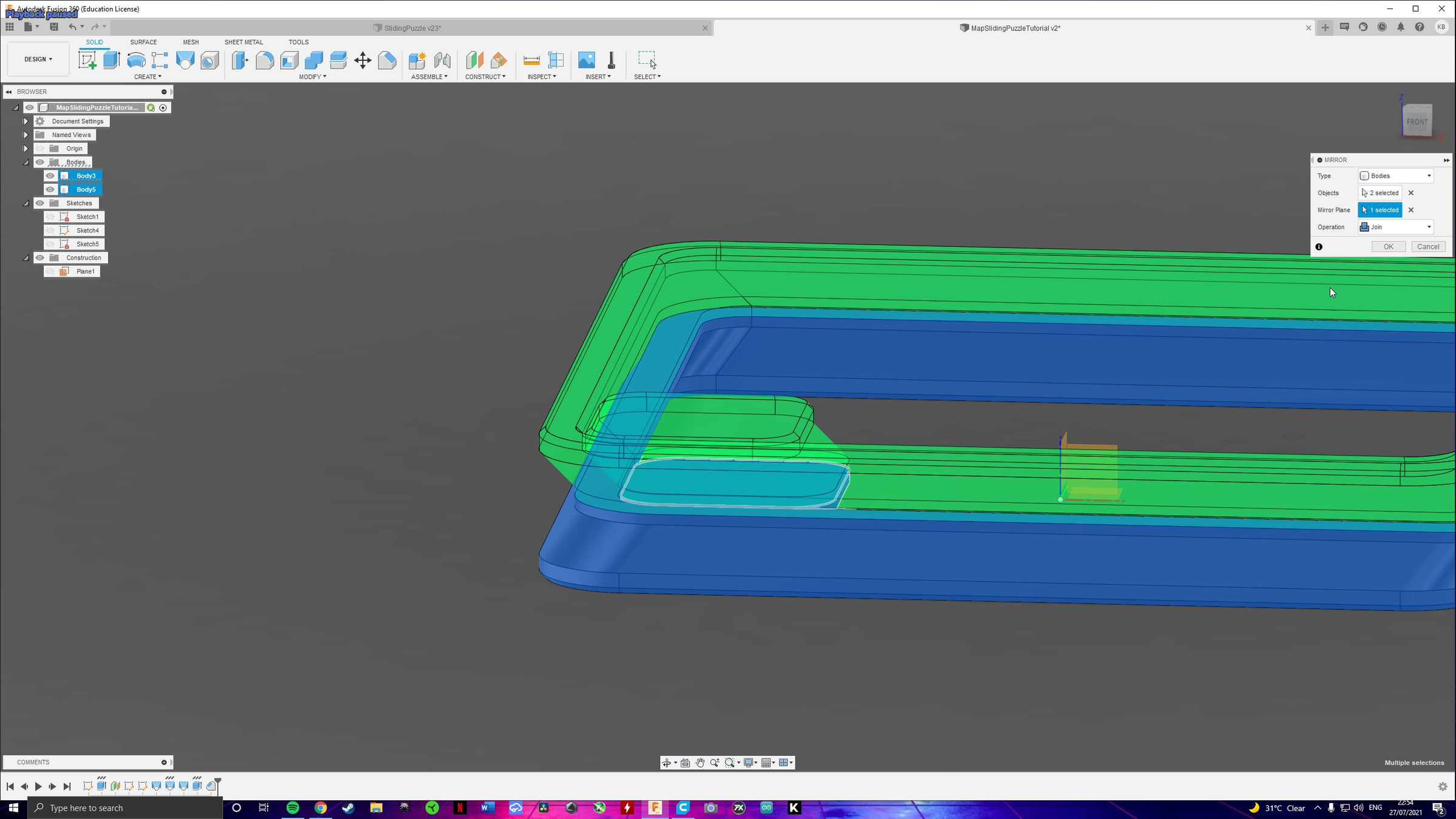Activate the Pan tool in navigation bar

click(x=700, y=763)
